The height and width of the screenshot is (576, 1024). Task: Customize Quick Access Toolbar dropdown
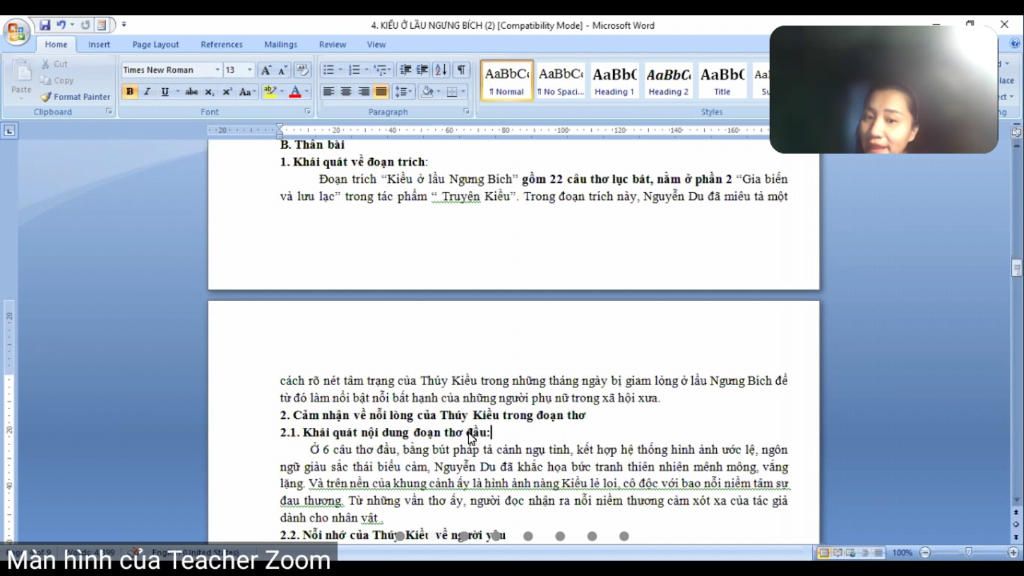123,25
